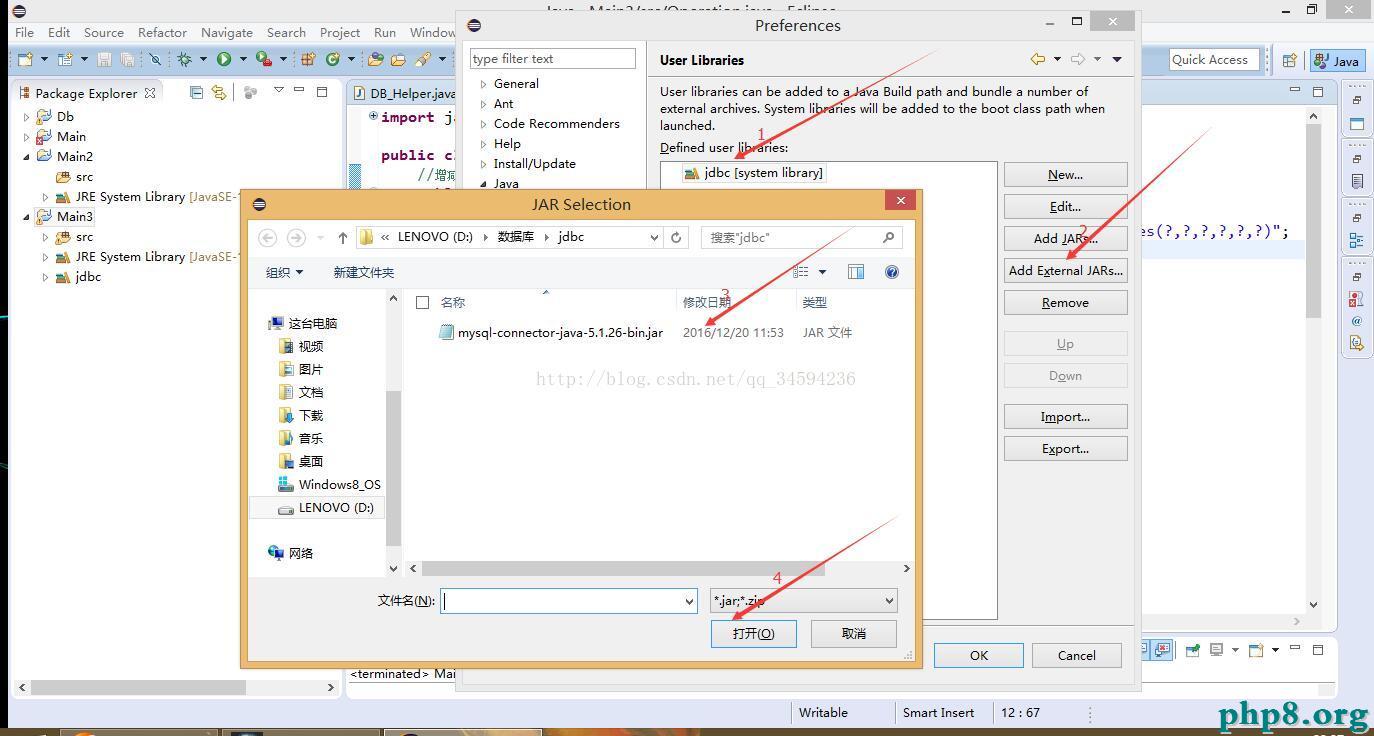The image size is (1374, 736).
Task: Click the New... button in Preferences
Action: tap(1065, 174)
